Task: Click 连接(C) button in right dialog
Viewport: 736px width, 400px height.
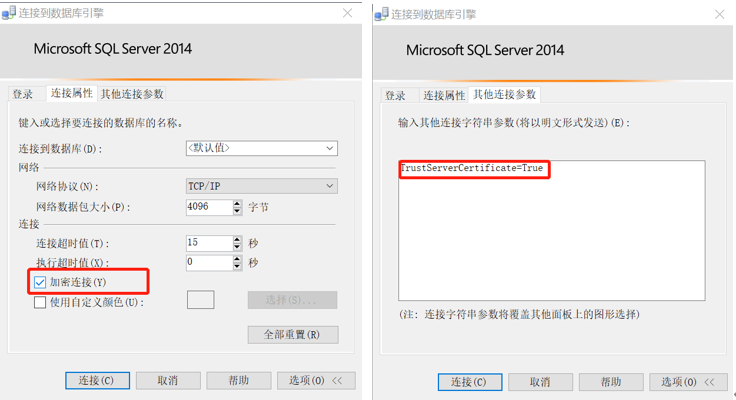Action: tap(469, 382)
